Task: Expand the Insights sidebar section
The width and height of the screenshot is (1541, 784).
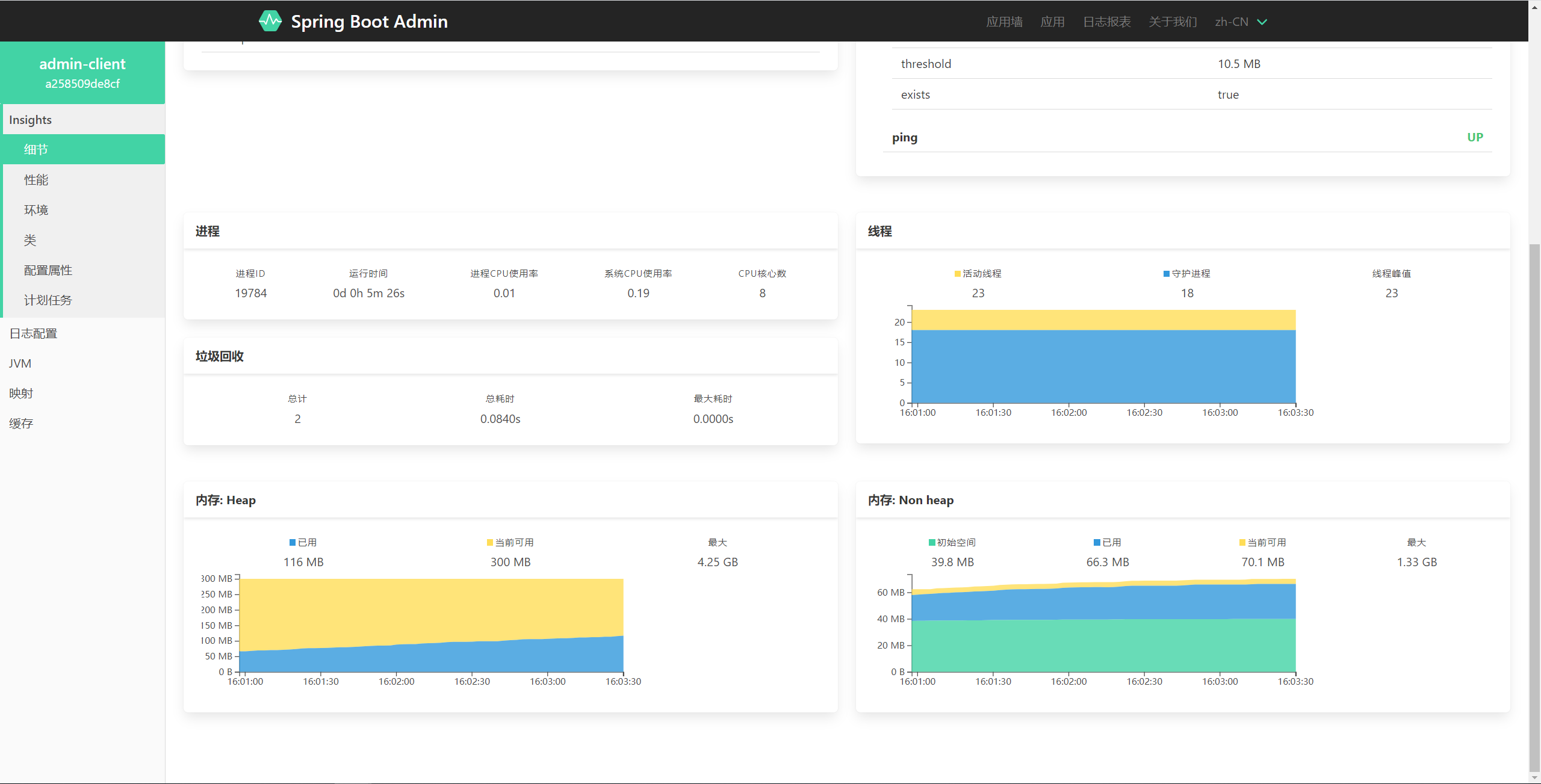Action: click(30, 120)
